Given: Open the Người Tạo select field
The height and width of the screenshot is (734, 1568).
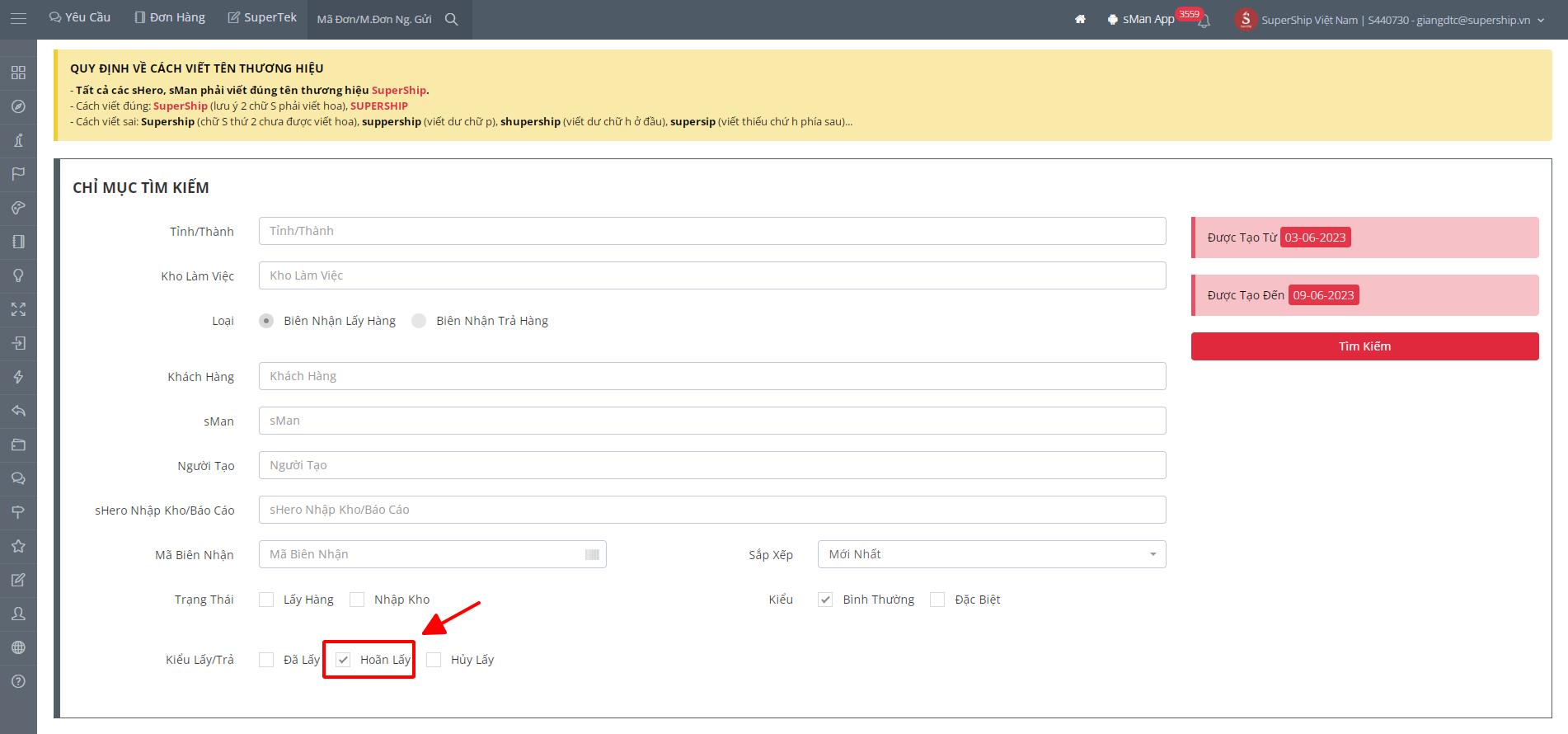Looking at the screenshot, I should tap(712, 465).
